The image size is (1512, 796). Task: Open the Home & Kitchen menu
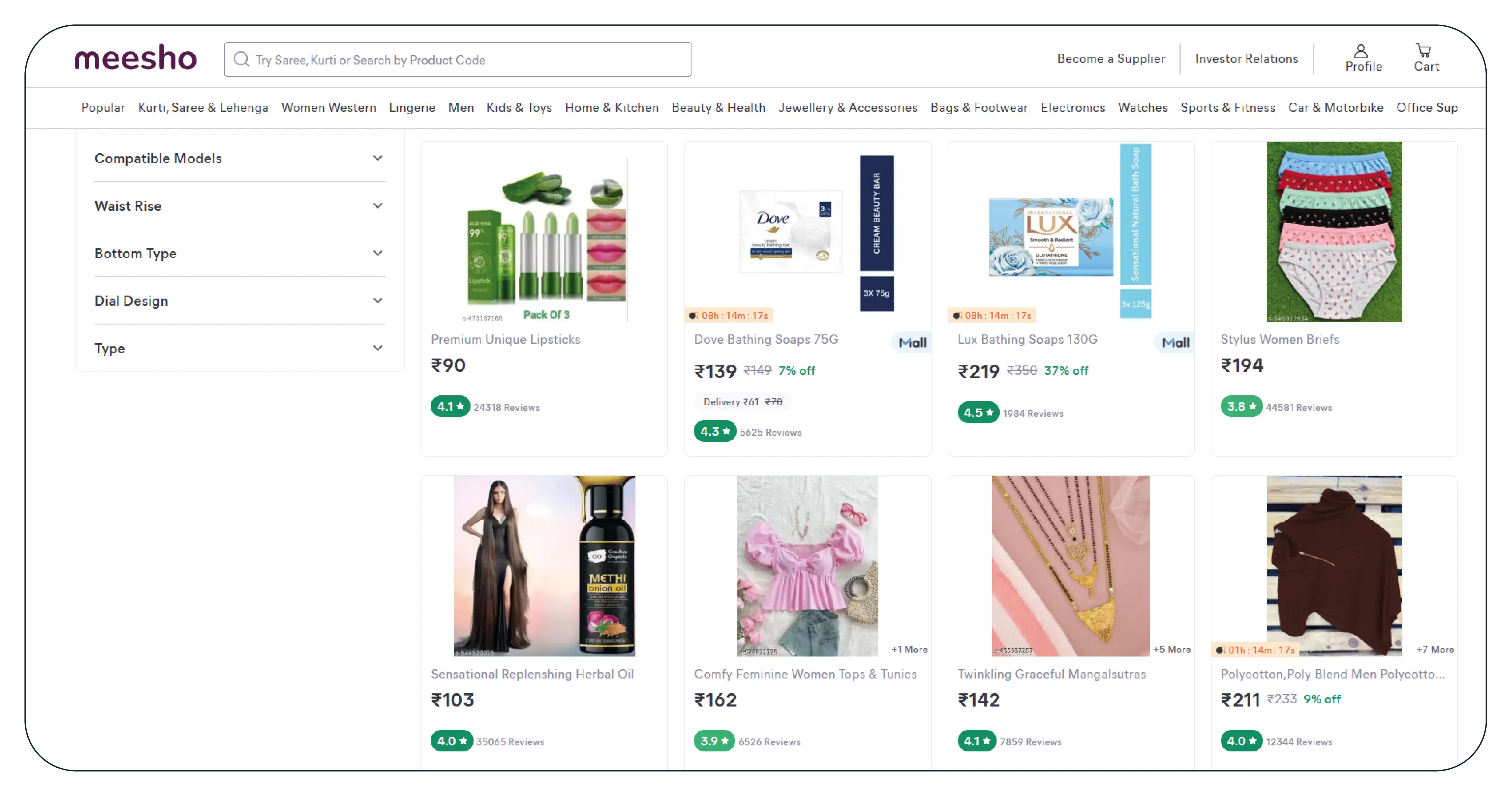[x=612, y=108]
